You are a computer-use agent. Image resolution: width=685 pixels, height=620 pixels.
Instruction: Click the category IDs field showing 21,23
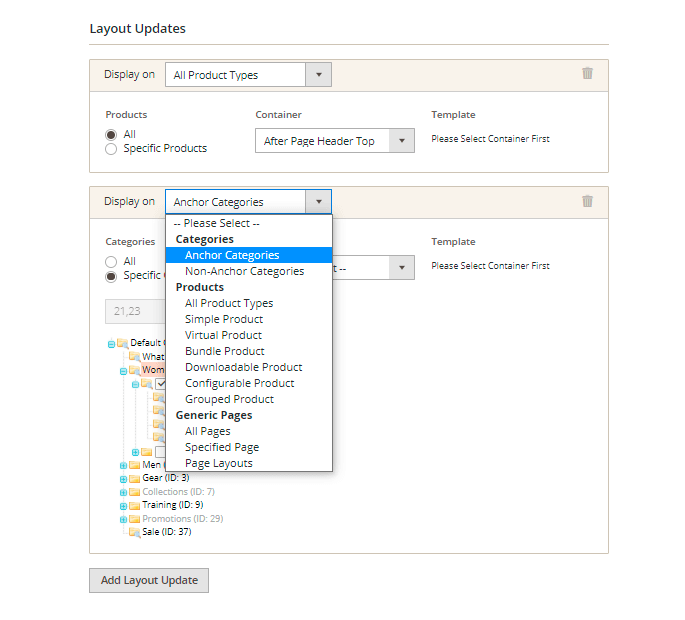[135, 311]
